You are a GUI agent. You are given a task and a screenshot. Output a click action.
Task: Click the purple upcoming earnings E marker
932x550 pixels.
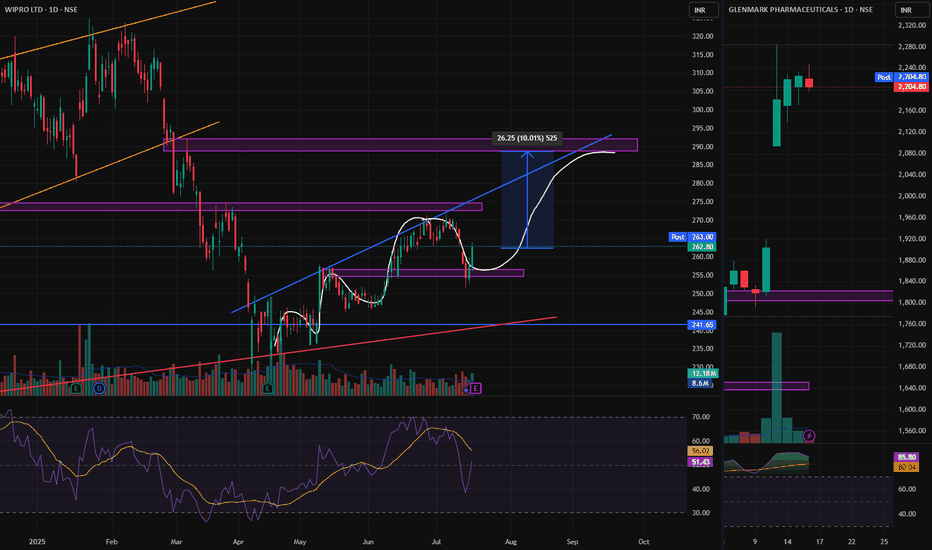[476, 388]
